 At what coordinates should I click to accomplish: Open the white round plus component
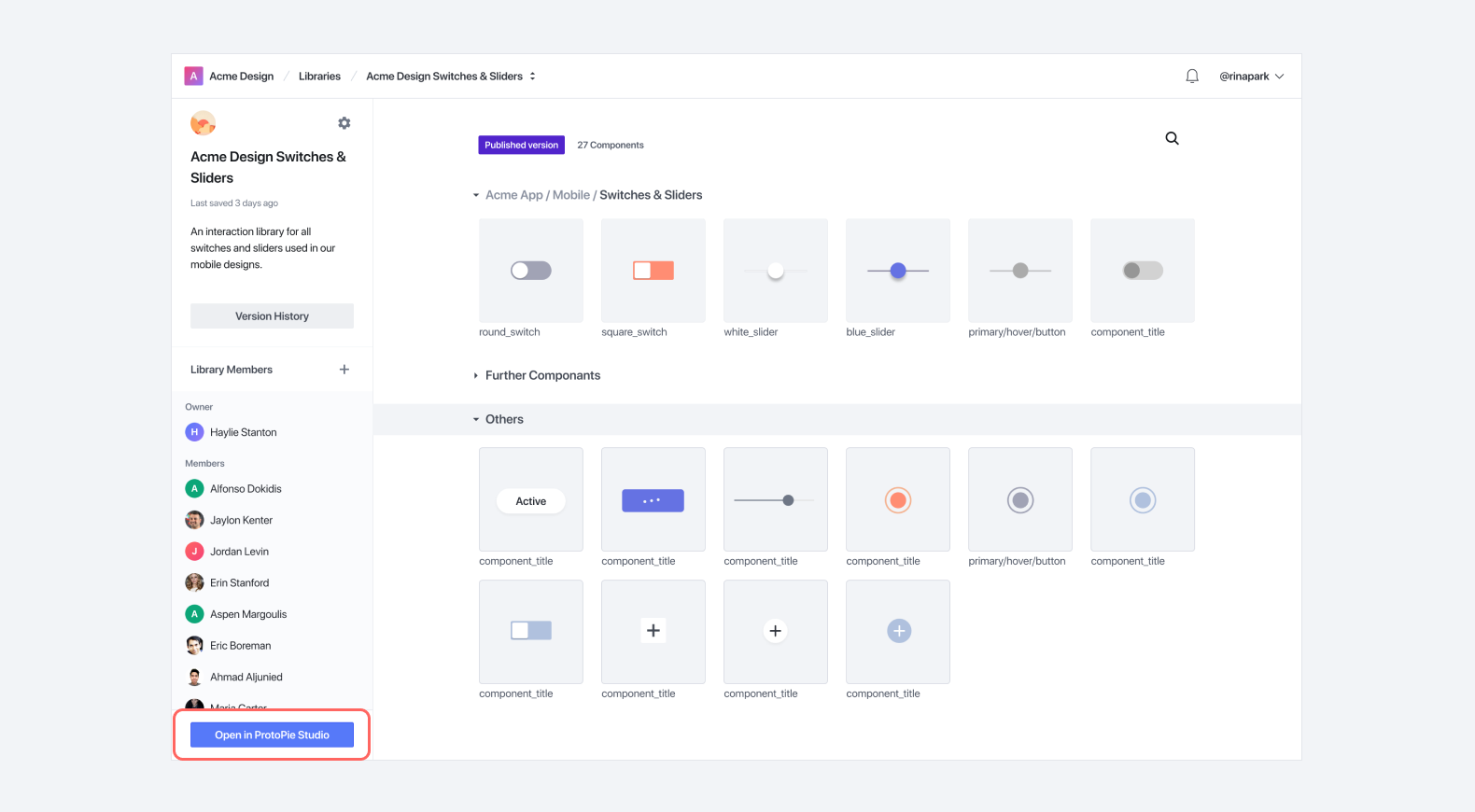coord(776,632)
